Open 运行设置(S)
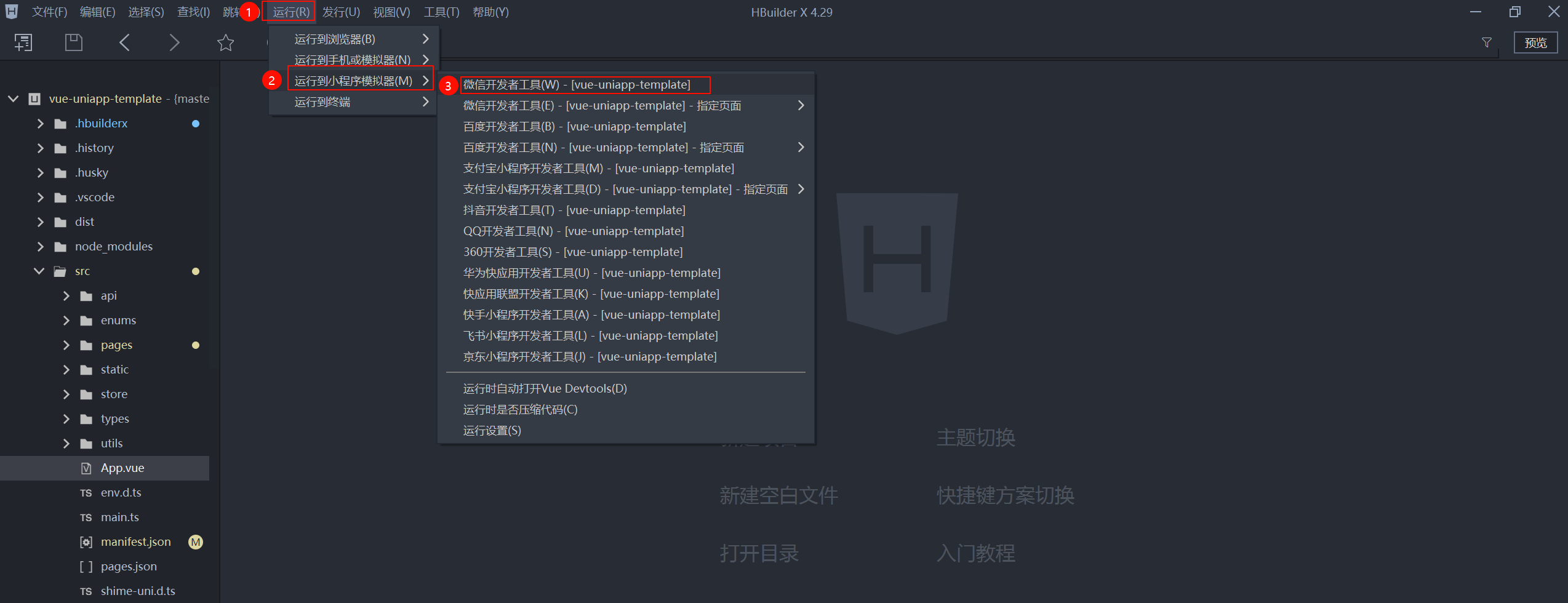This screenshot has height=603, width=1568. tap(626, 431)
